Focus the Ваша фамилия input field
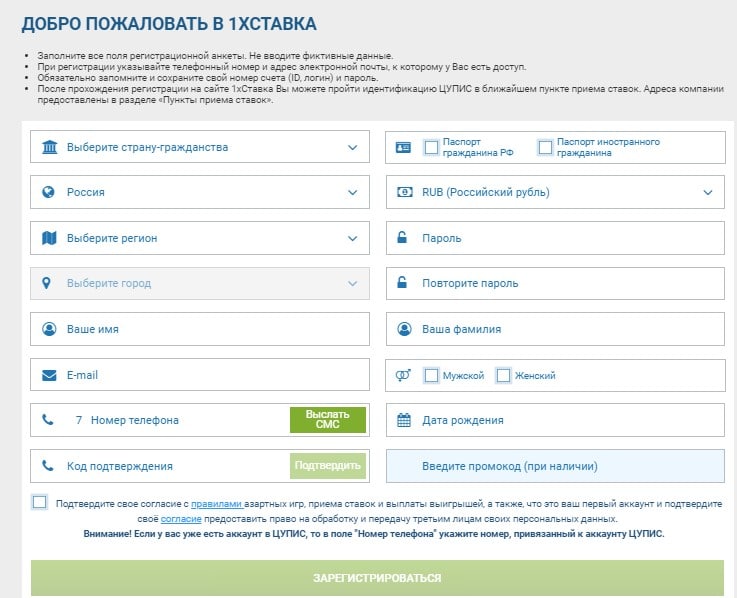This screenshot has width=737, height=598. pos(555,329)
